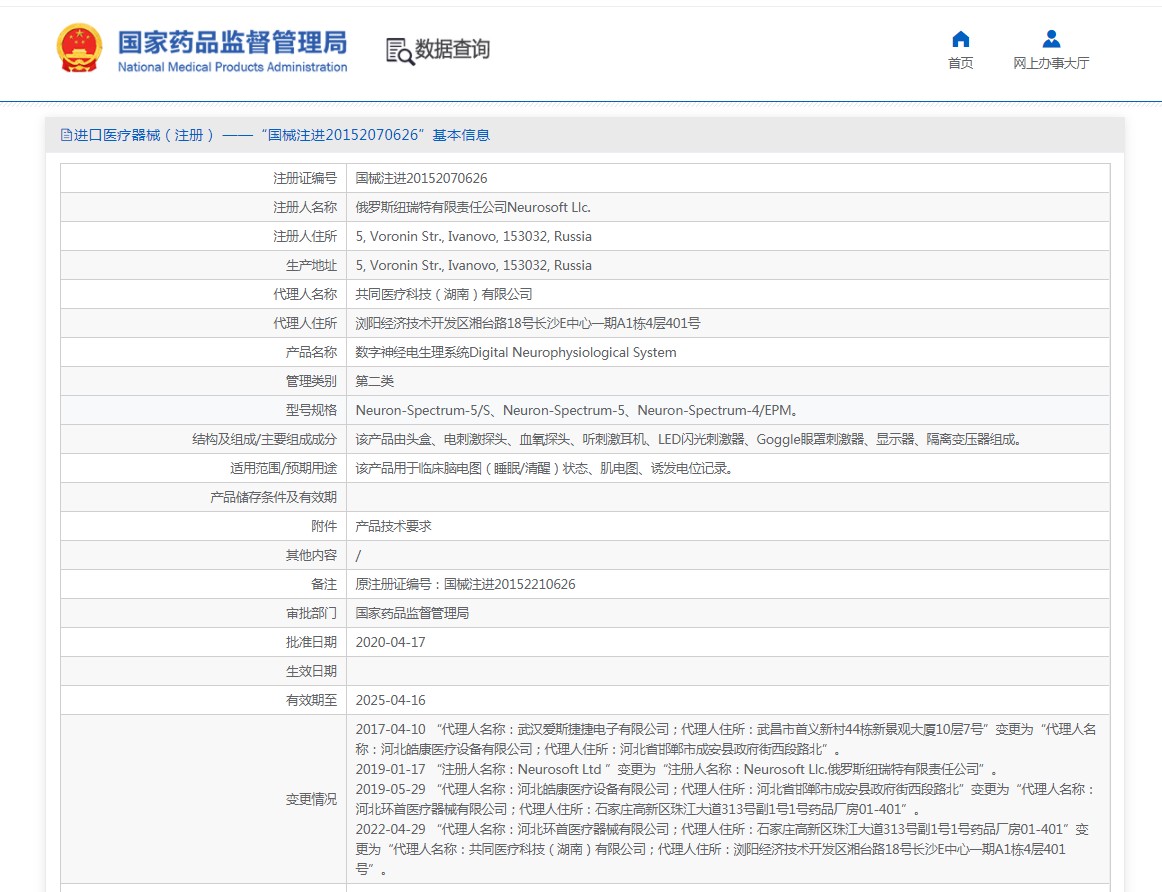The width and height of the screenshot is (1162, 892).
Task: Select registrant name 俄罗斯纽瑞特有限责任公司Neurosoft Llc.
Action: [473, 207]
